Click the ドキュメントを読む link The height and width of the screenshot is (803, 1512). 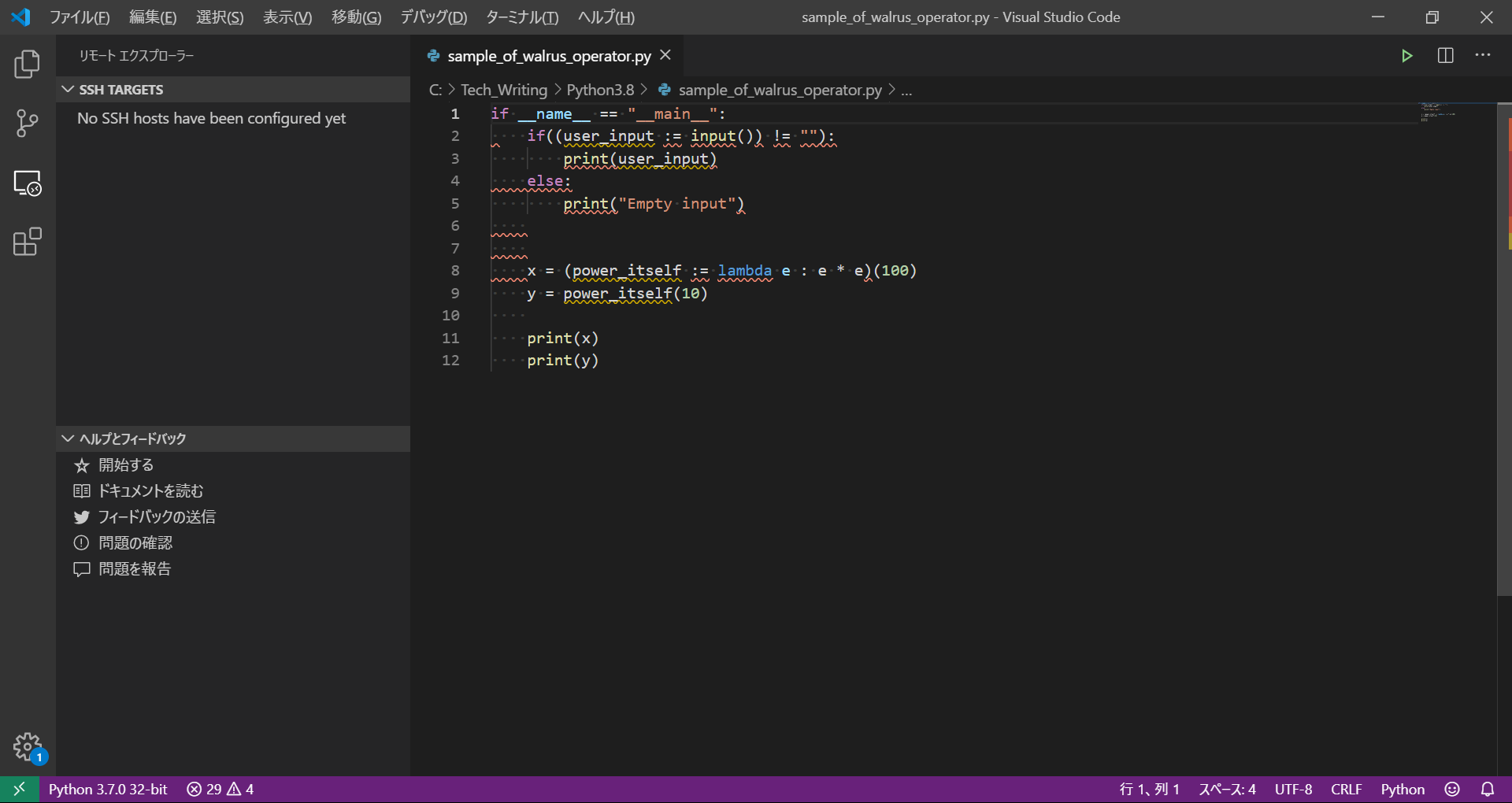pyautogui.click(x=150, y=491)
